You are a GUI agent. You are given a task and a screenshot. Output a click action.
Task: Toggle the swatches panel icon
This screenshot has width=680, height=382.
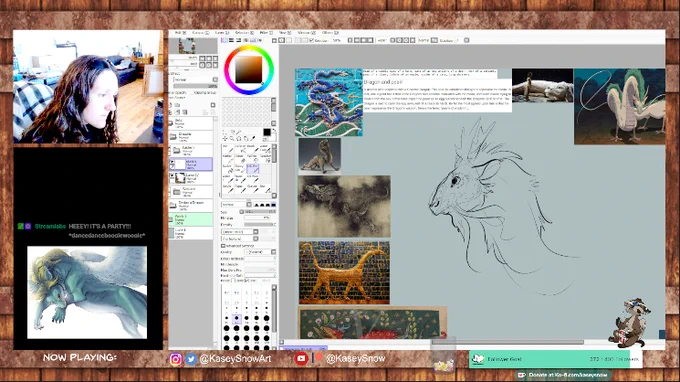pyautogui.click(x=253, y=40)
